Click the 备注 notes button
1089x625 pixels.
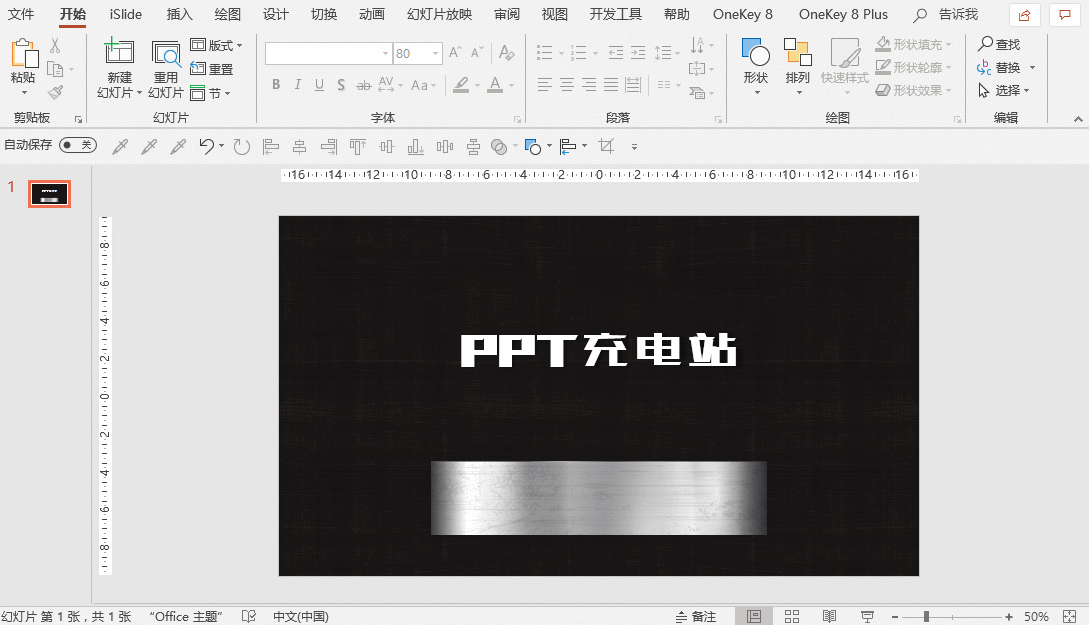point(696,617)
